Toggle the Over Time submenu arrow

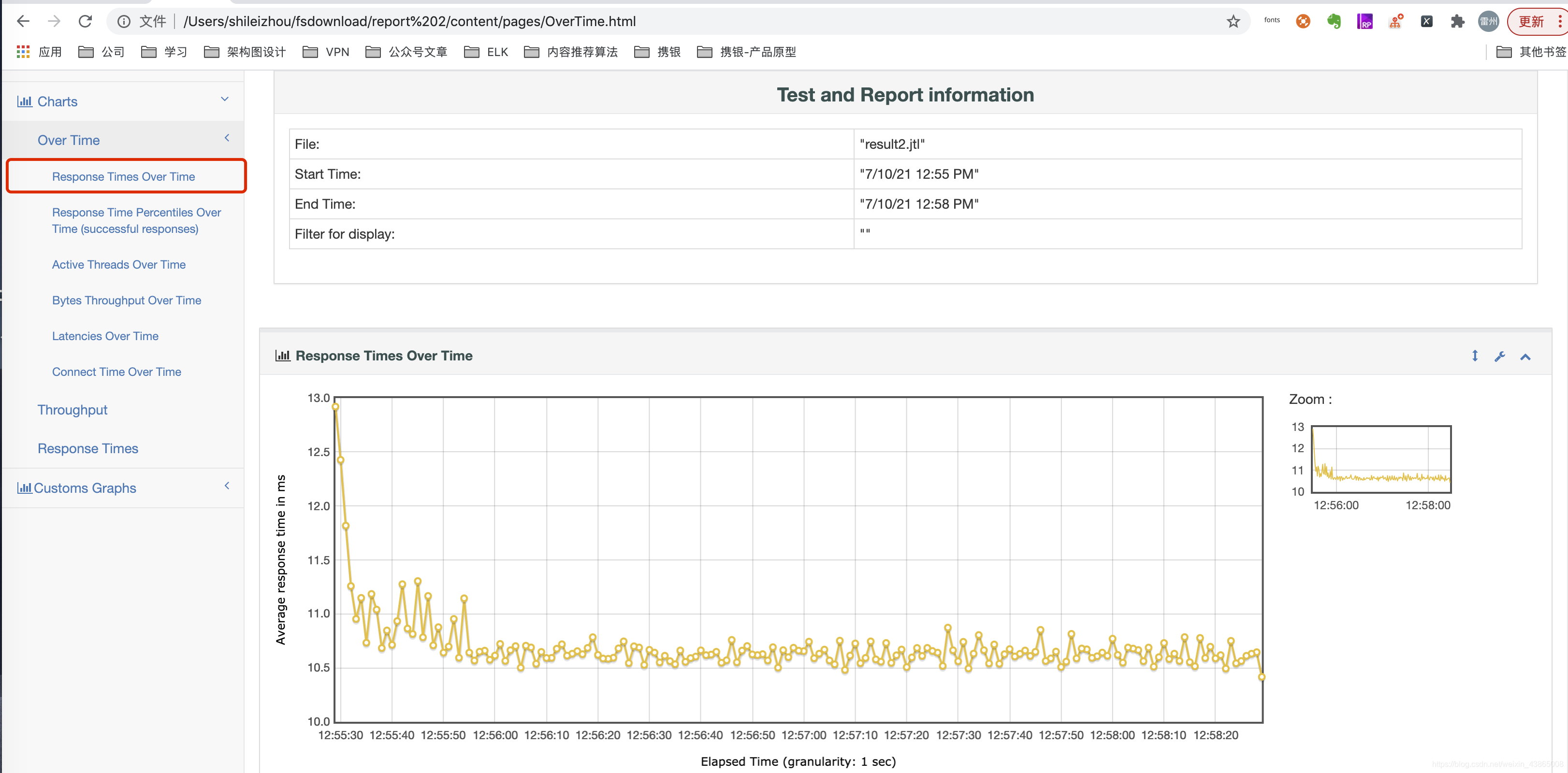point(226,138)
